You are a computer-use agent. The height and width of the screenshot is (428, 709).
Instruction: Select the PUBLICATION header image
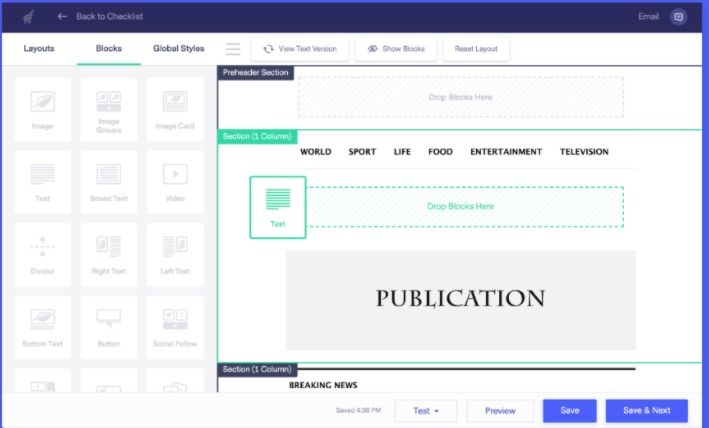click(x=461, y=300)
